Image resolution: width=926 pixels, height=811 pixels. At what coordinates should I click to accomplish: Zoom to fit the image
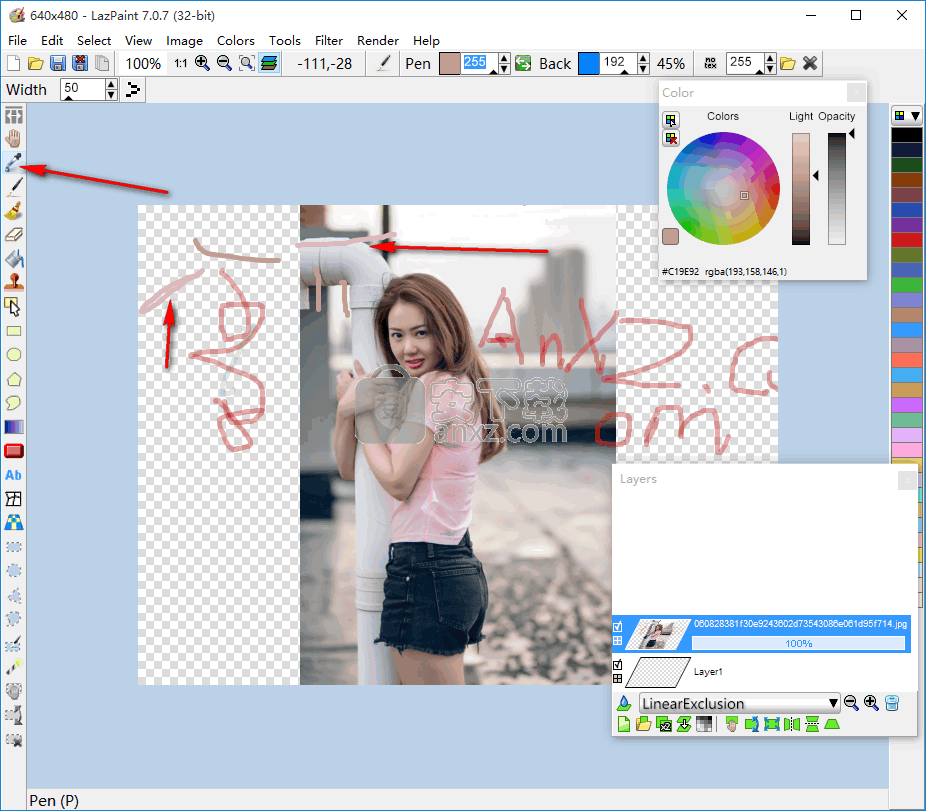[x=247, y=63]
